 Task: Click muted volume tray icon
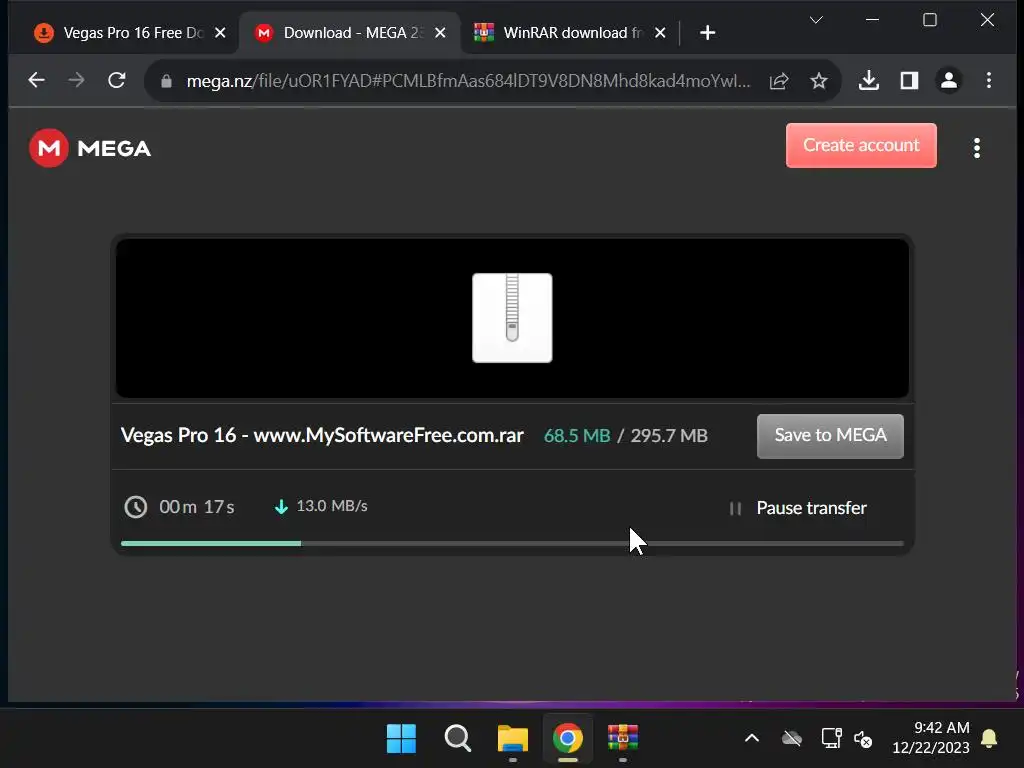863,739
